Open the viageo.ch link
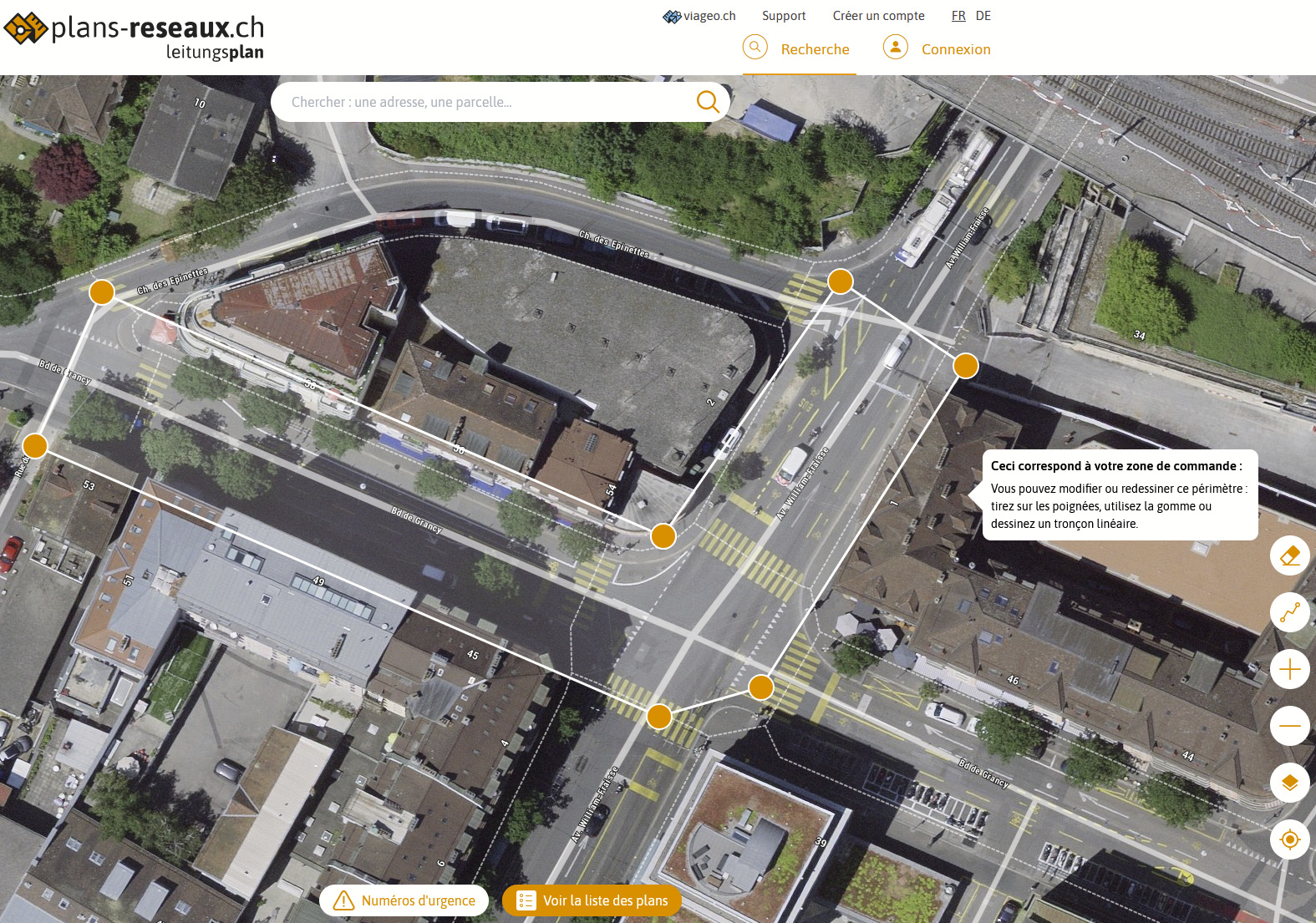The height and width of the screenshot is (923, 1316). [x=699, y=16]
